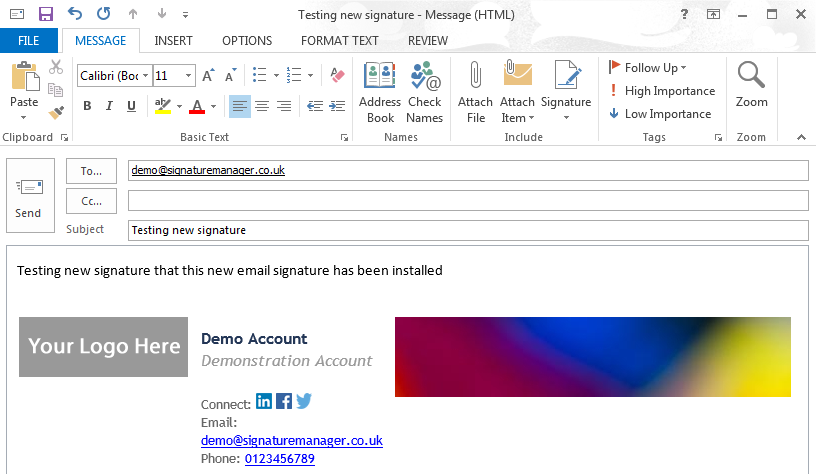This screenshot has width=816, height=474.
Task: Expand the font name dropdown
Action: (146, 76)
